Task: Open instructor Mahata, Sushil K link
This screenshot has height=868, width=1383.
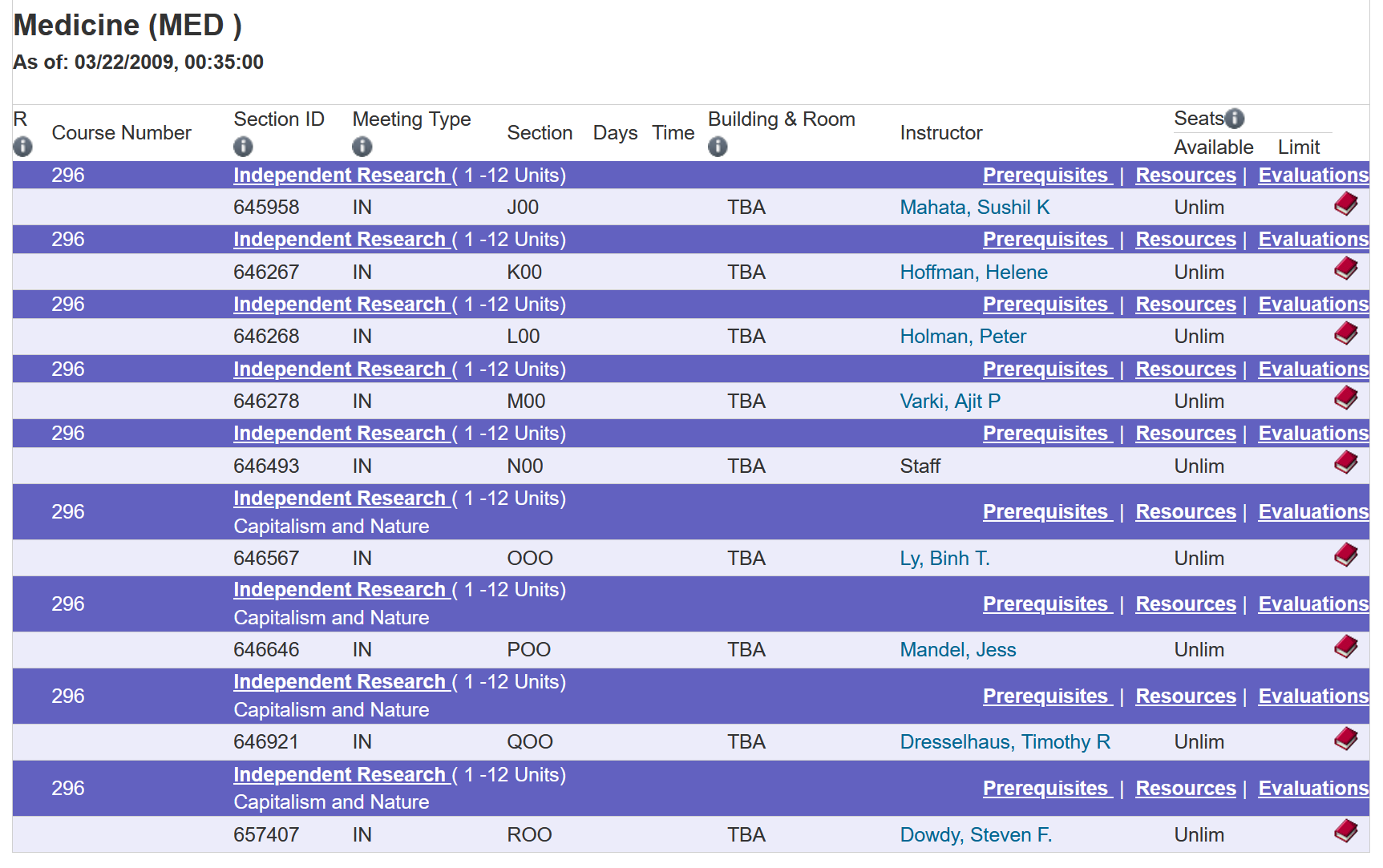Action: tap(974, 207)
